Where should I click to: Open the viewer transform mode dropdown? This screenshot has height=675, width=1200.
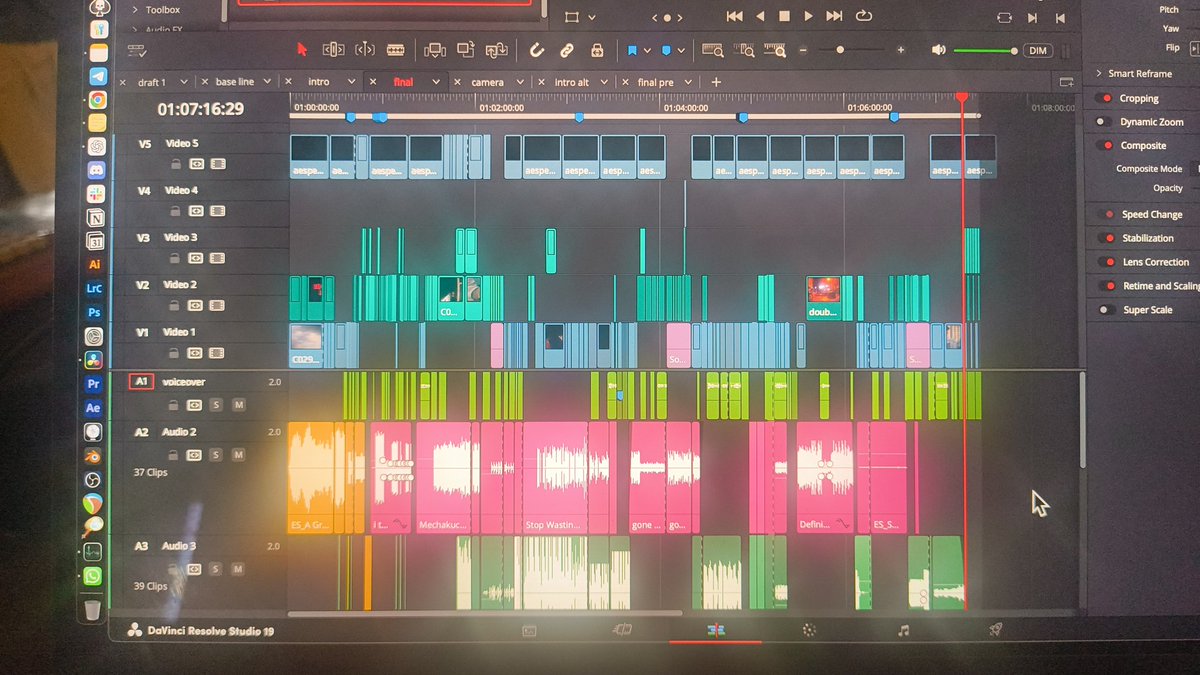(x=594, y=17)
